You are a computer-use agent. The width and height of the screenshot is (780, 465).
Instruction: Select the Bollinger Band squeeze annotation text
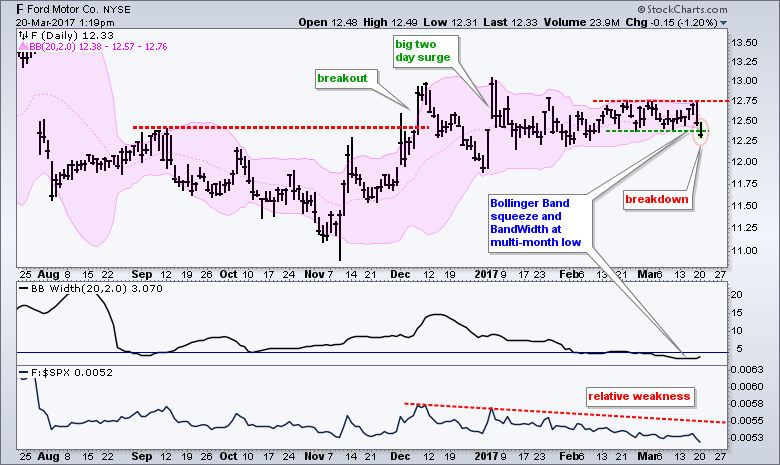(536, 223)
